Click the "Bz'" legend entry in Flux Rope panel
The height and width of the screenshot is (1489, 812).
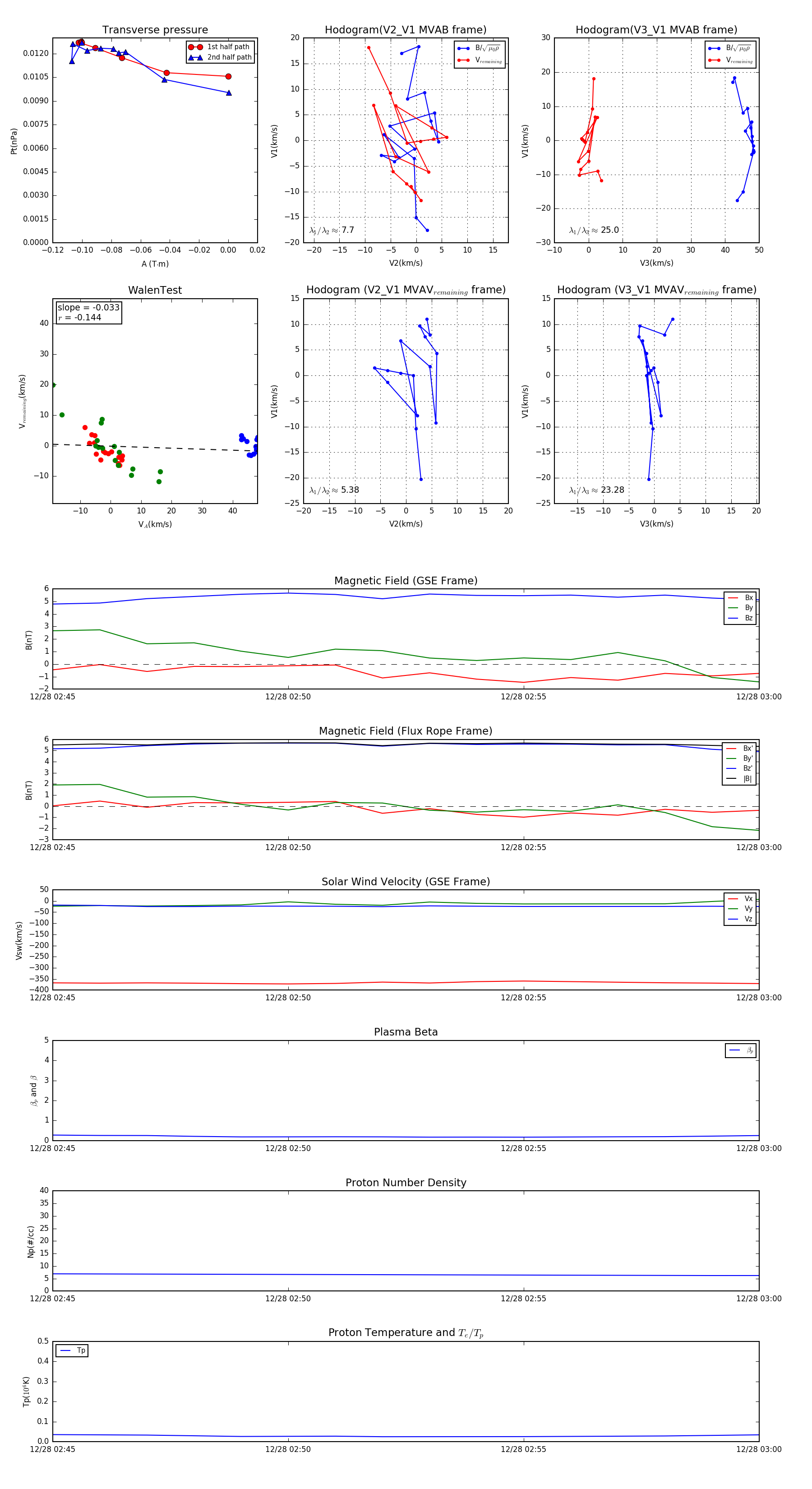740,768
